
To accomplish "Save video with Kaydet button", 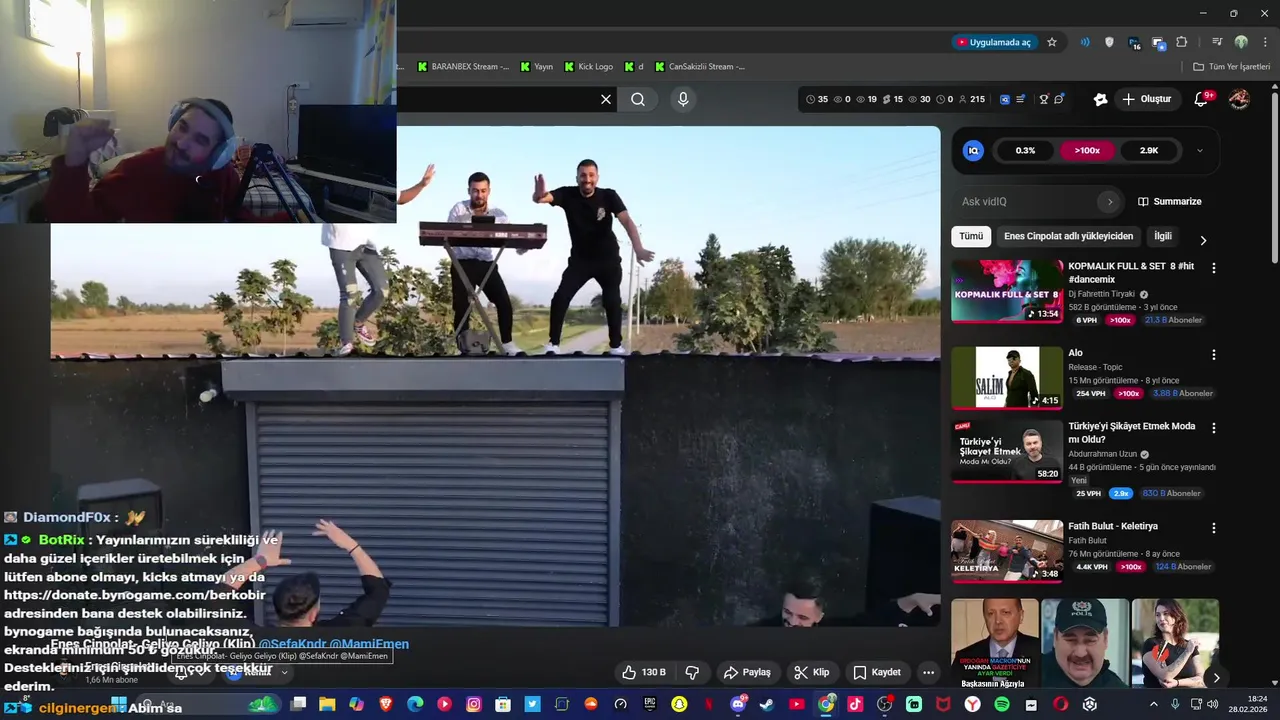I will pos(876,672).
